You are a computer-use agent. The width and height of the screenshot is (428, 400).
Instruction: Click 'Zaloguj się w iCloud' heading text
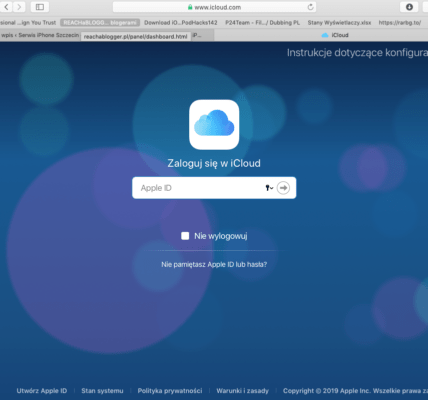[214, 163]
